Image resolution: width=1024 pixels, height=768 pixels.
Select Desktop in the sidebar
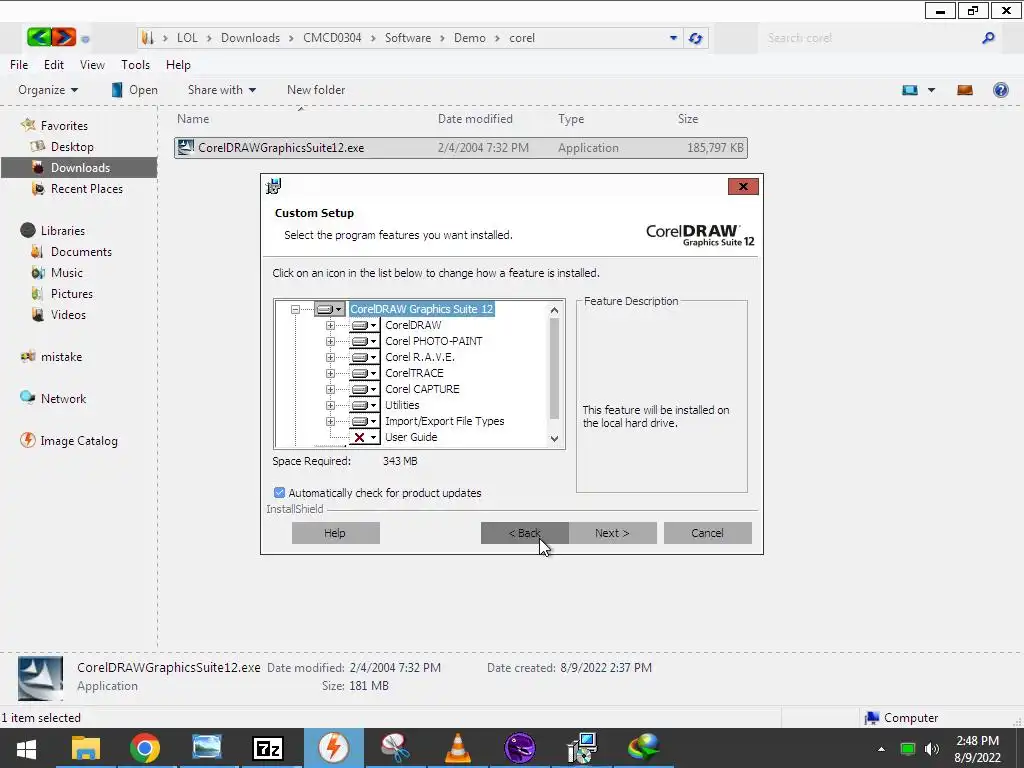(x=72, y=147)
